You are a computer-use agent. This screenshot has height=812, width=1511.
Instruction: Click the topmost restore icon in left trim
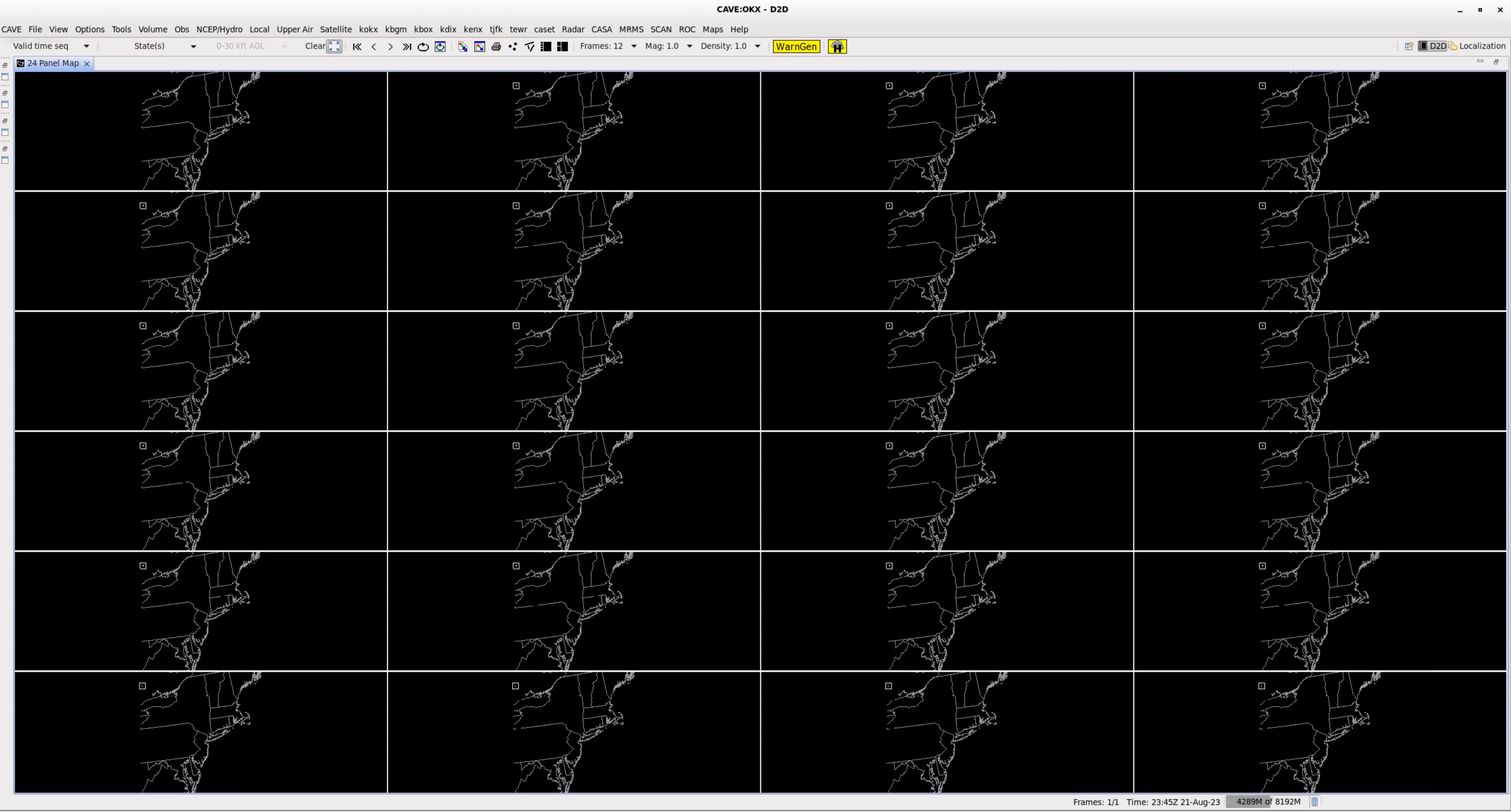pyautogui.click(x=5, y=66)
